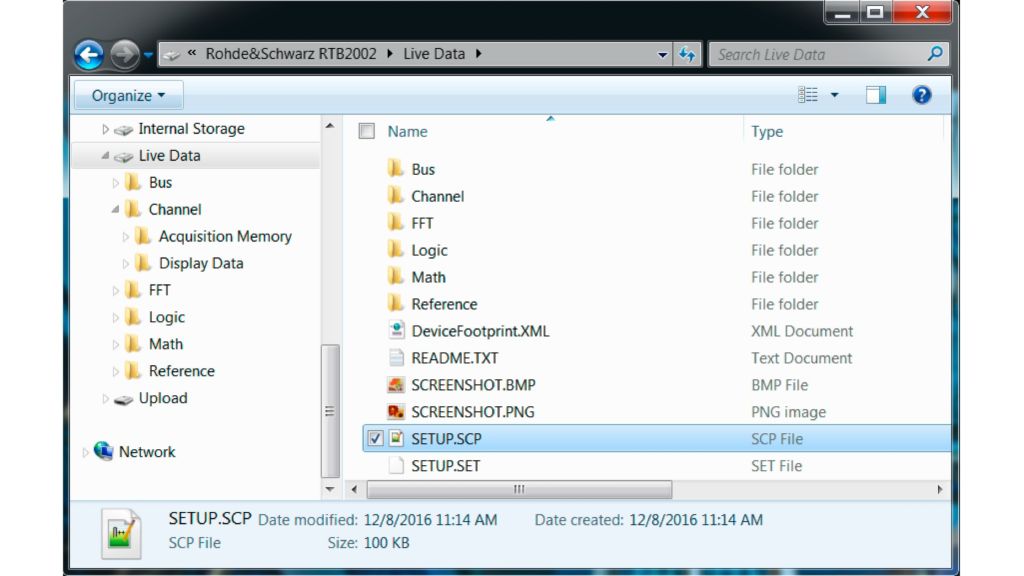The width and height of the screenshot is (1024, 576).
Task: Click the SCREENSHOT.PNG file icon
Action: 395,412
